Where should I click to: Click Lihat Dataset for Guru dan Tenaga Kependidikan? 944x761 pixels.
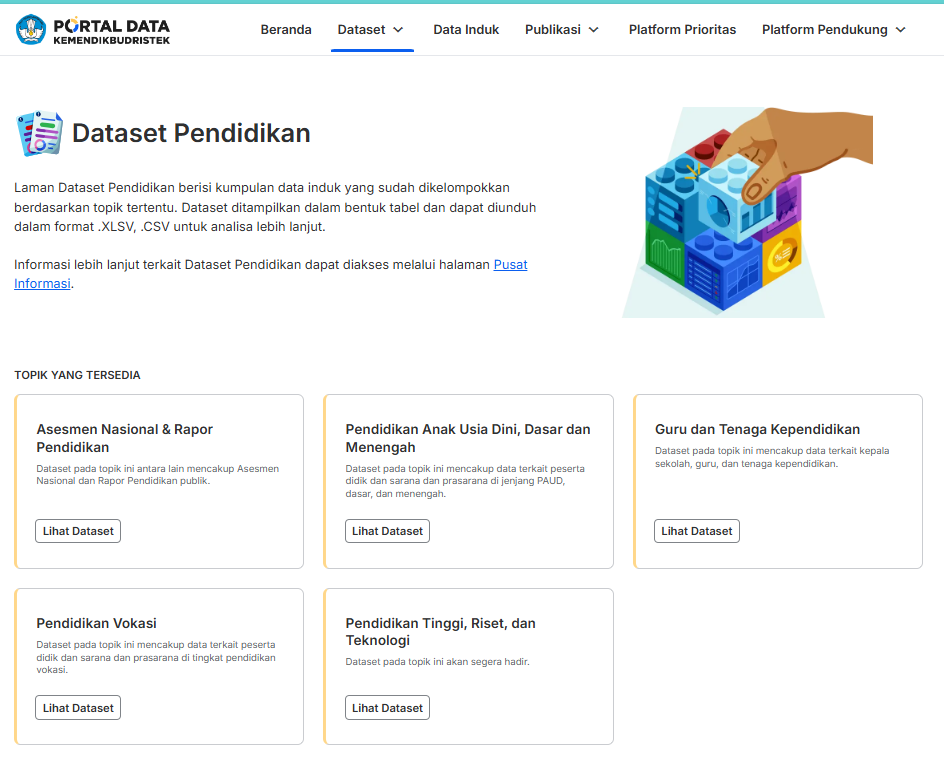(x=697, y=531)
